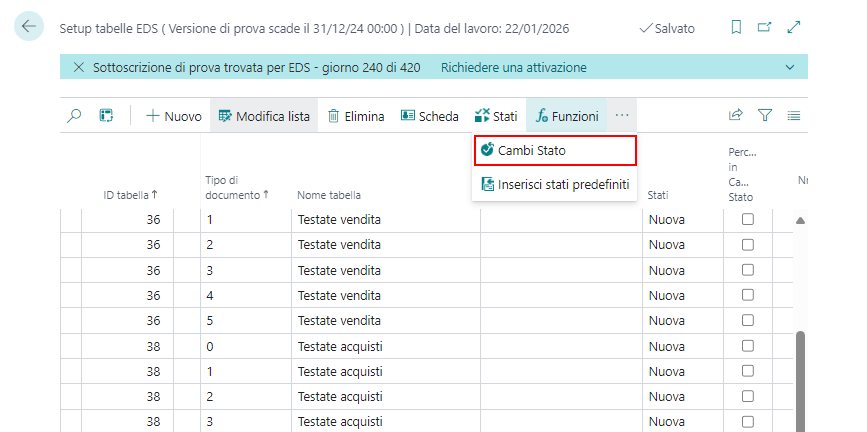This screenshot has height=432, width=867.
Task: Toggle Modifica lista mode
Action: 264,116
